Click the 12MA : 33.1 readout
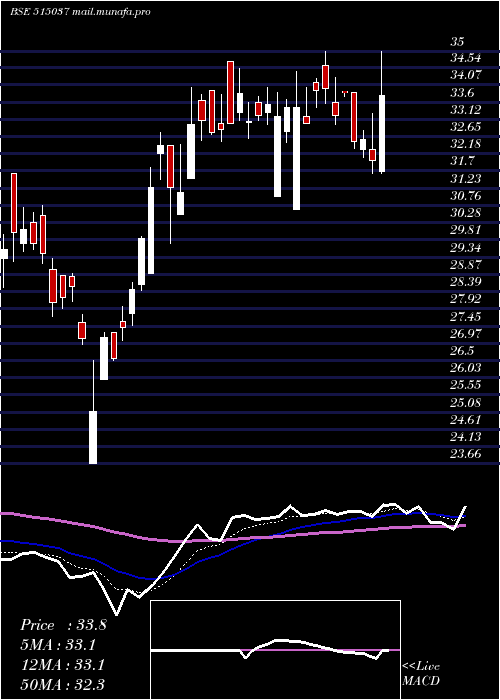This screenshot has height=700, width=500. pos(62,665)
